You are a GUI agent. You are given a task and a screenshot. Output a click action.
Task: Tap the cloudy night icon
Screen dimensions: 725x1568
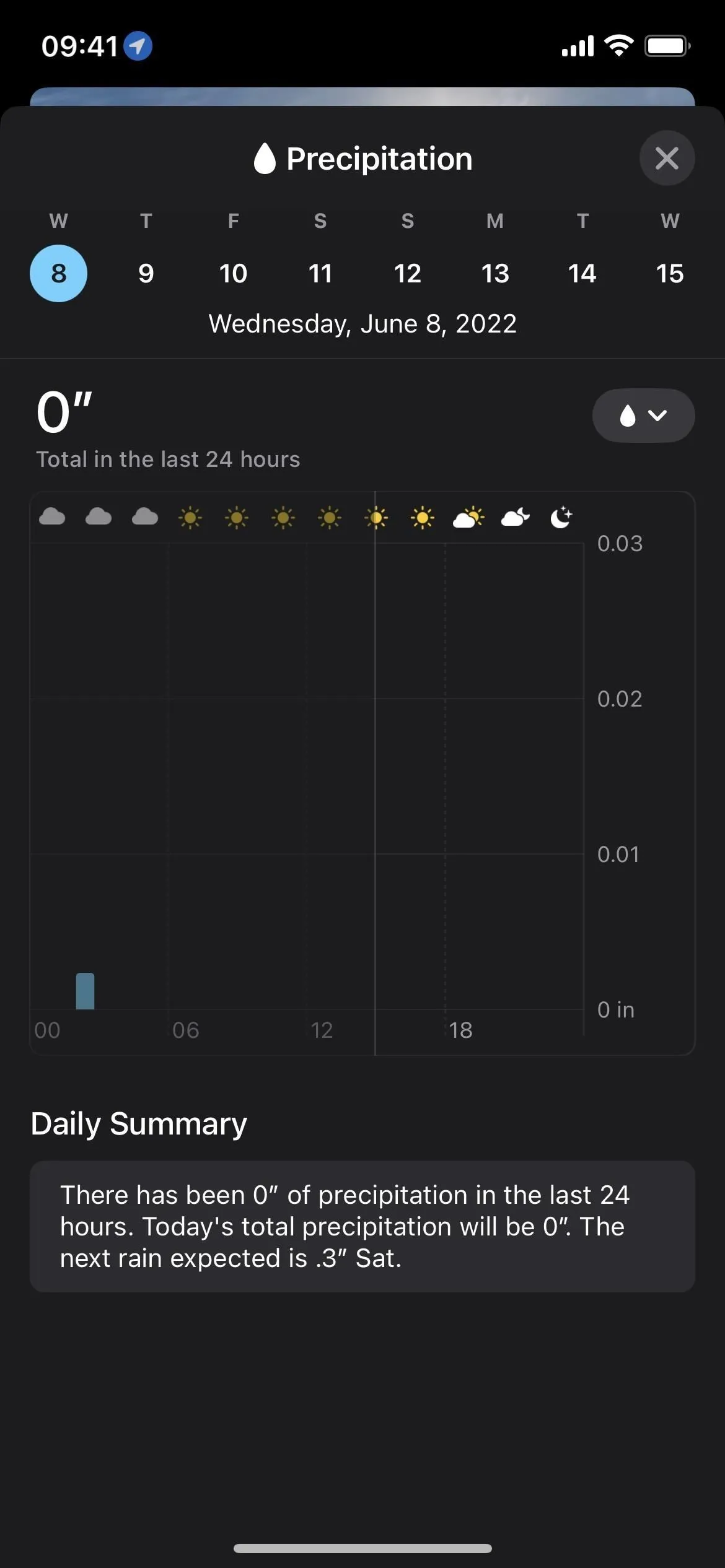515,517
